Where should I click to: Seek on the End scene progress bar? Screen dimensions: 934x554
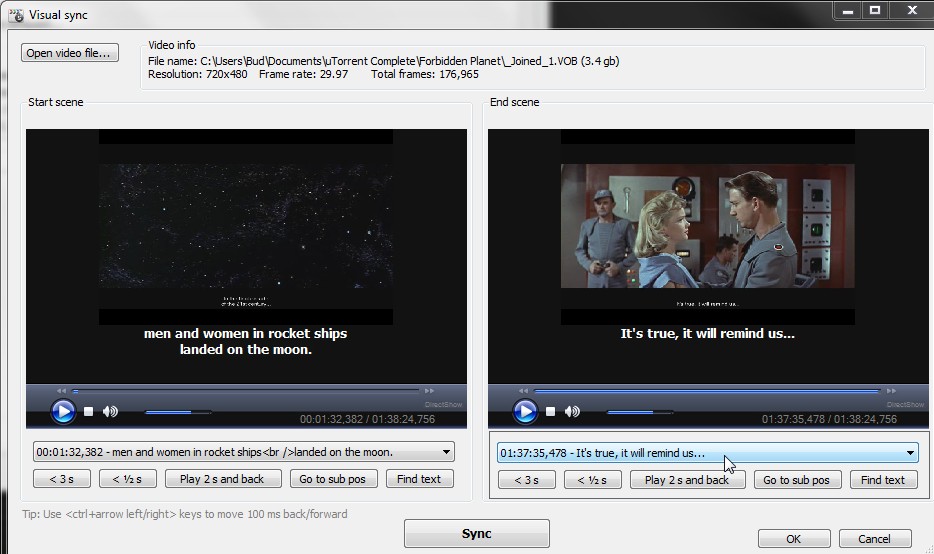(x=708, y=391)
